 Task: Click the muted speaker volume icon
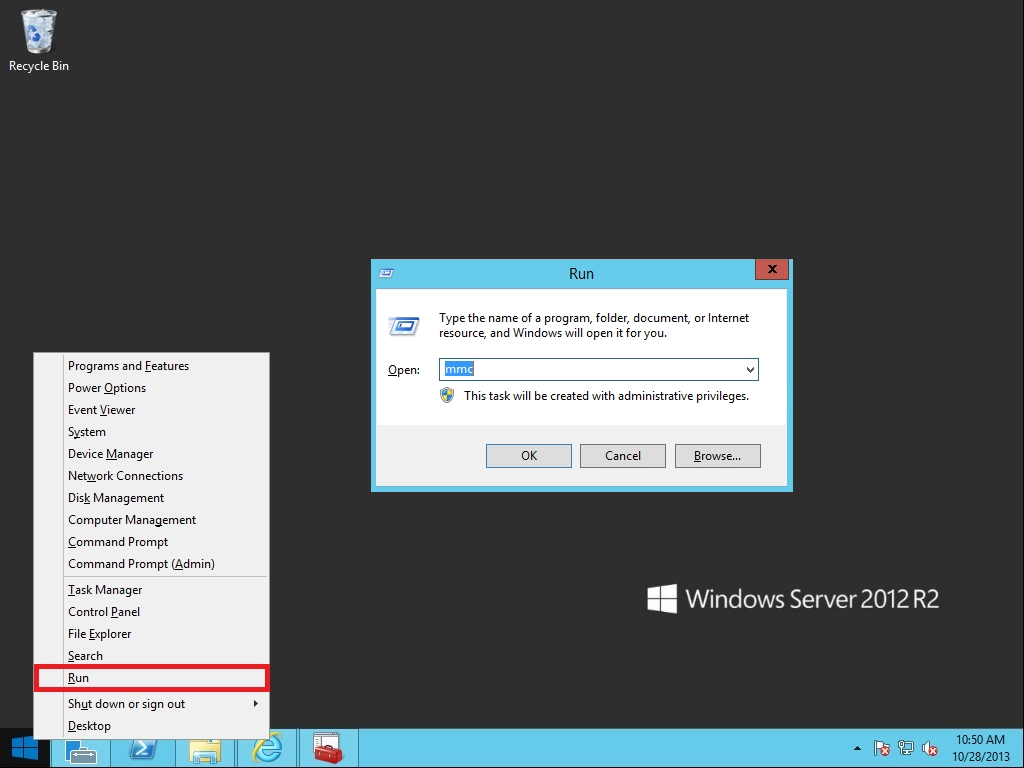click(x=930, y=748)
